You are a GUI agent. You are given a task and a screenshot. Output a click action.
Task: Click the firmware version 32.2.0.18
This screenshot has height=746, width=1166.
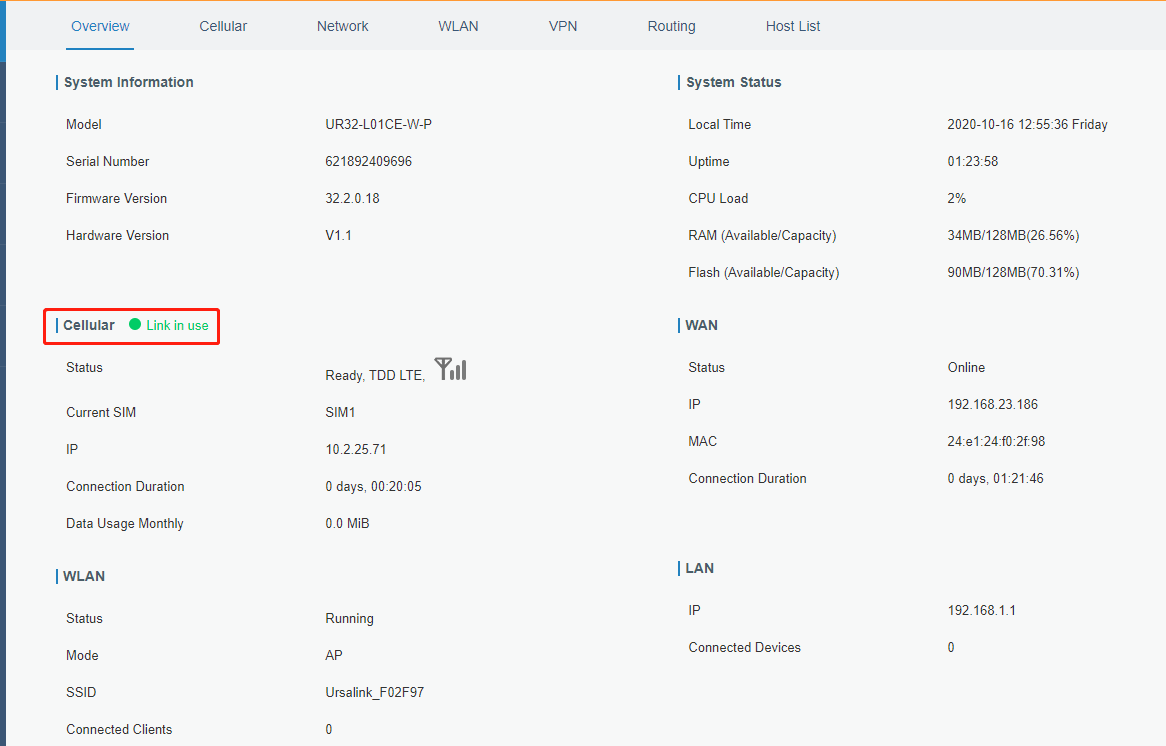[x=352, y=198]
